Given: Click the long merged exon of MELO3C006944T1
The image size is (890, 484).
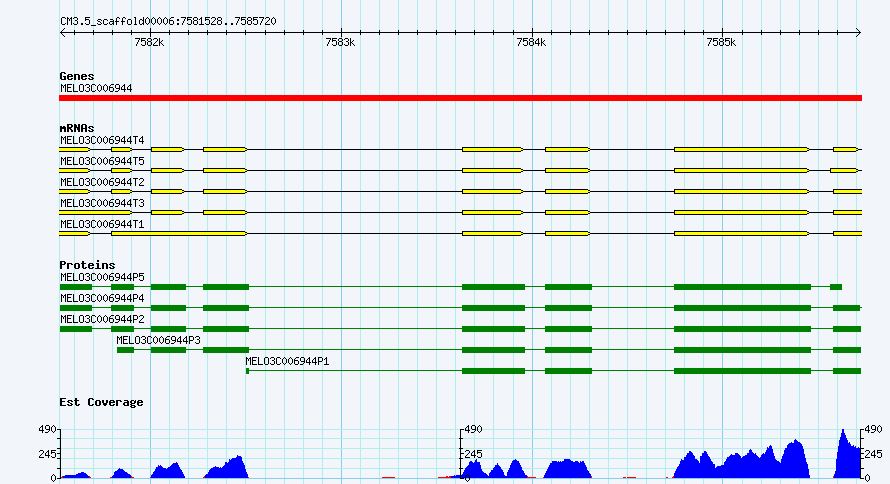Looking at the screenshot, I should coord(179,233).
